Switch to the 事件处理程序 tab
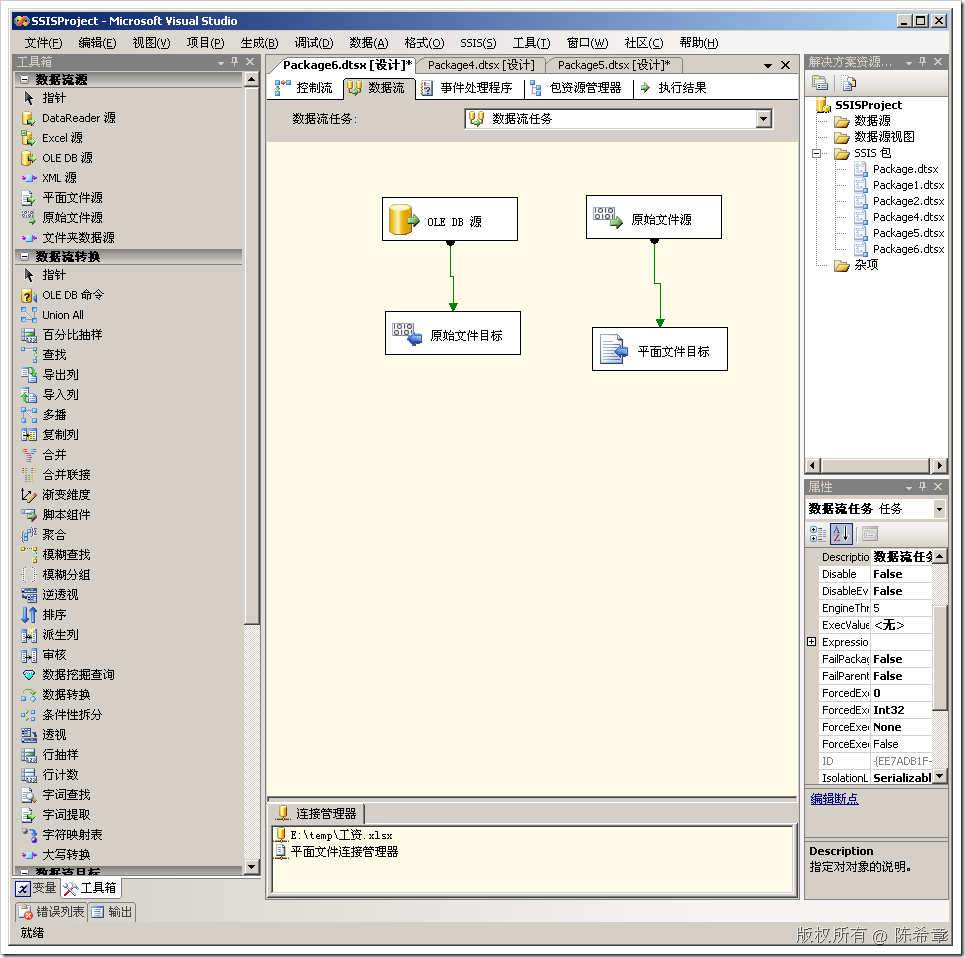The width and height of the screenshot is (965, 958). [466, 88]
